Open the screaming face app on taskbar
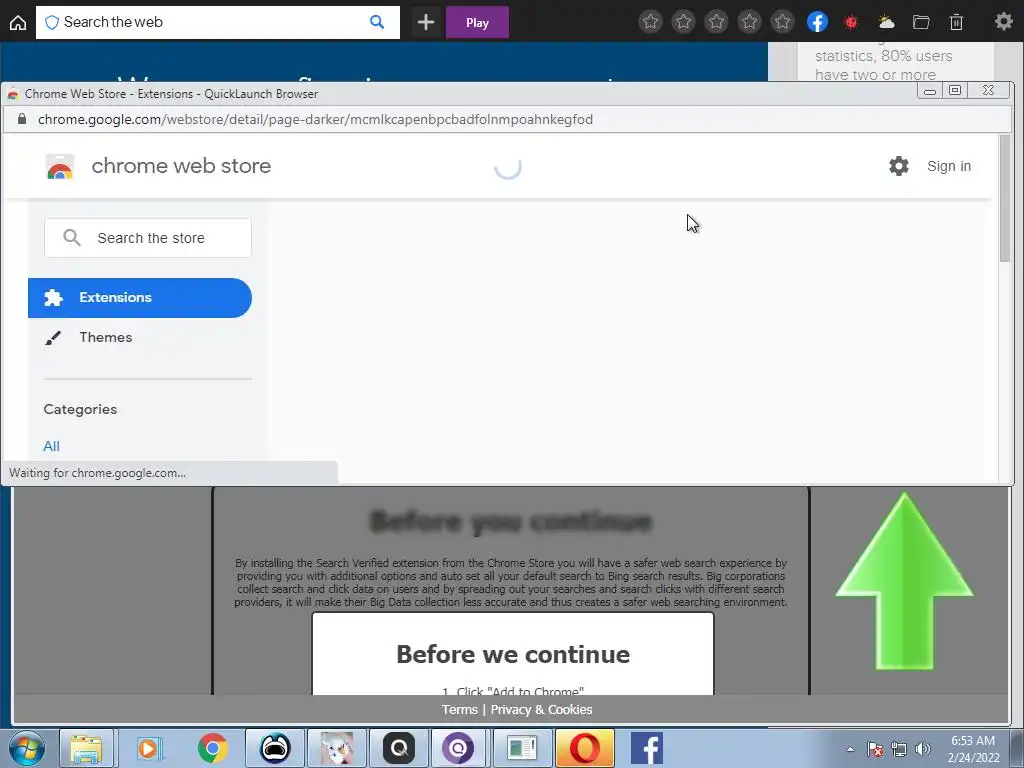Viewport: 1024px width, 768px height. point(275,748)
